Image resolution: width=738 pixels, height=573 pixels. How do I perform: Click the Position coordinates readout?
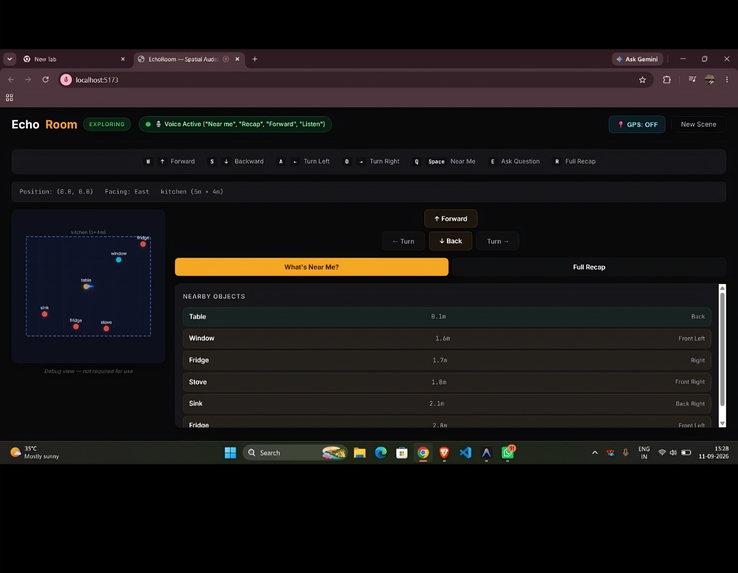[56, 192]
